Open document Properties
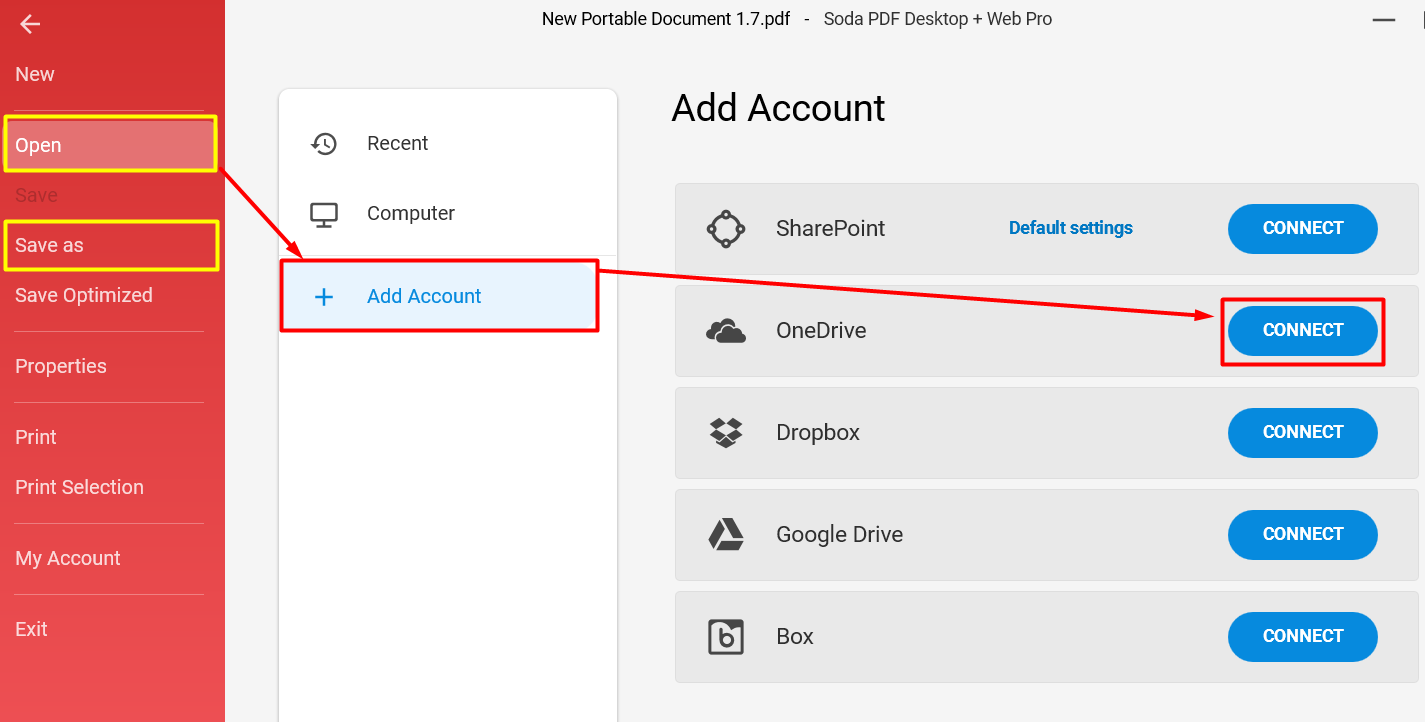1425x722 pixels. coord(61,366)
